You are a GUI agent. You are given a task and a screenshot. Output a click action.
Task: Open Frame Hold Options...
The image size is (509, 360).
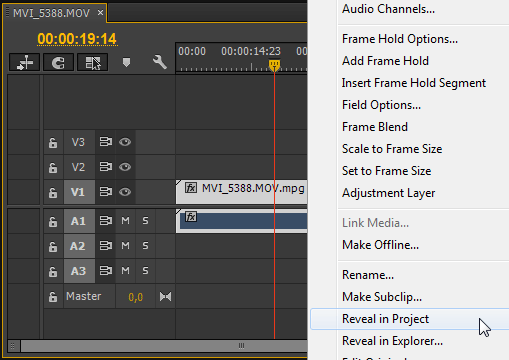click(400, 39)
